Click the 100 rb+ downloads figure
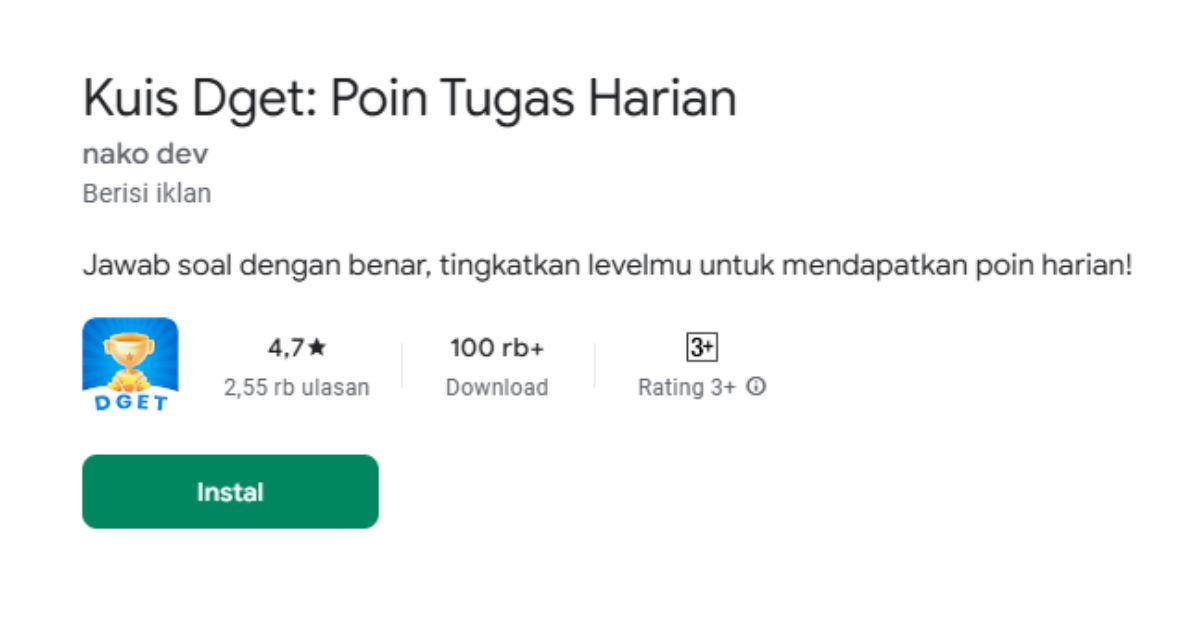1200x628 pixels. pyautogui.click(x=497, y=348)
